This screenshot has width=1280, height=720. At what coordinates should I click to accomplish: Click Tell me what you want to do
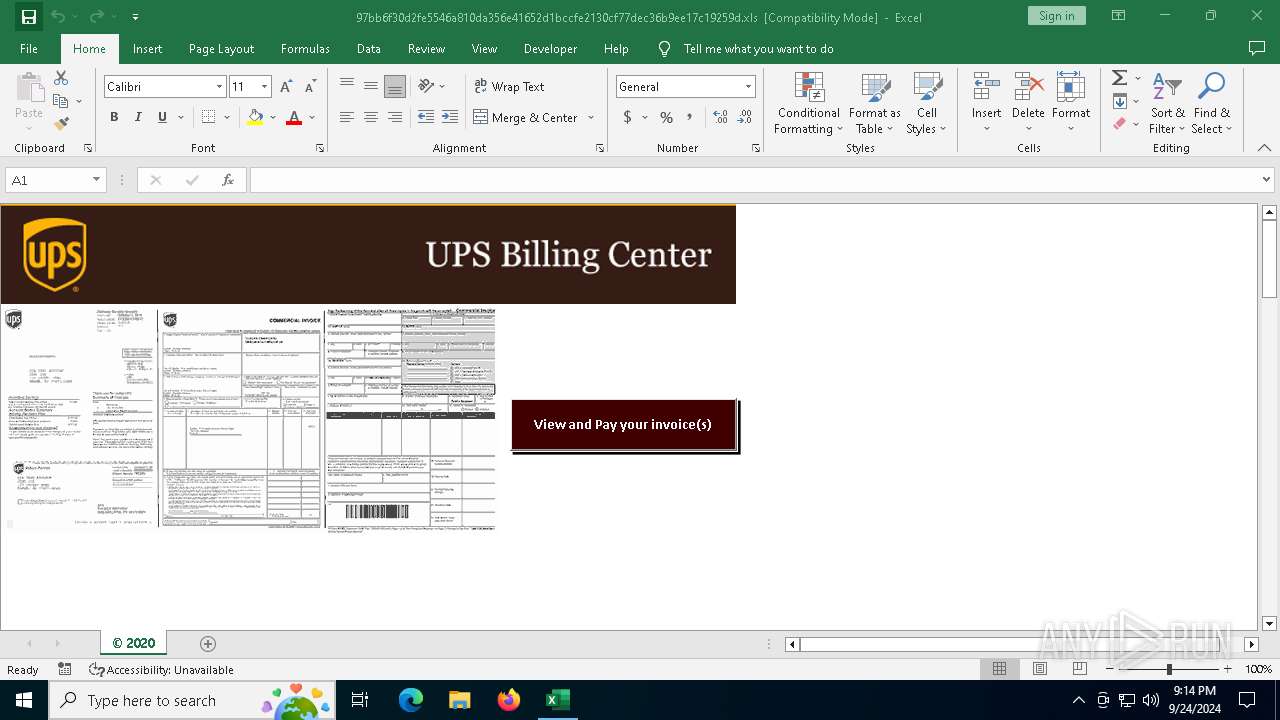[x=758, y=48]
